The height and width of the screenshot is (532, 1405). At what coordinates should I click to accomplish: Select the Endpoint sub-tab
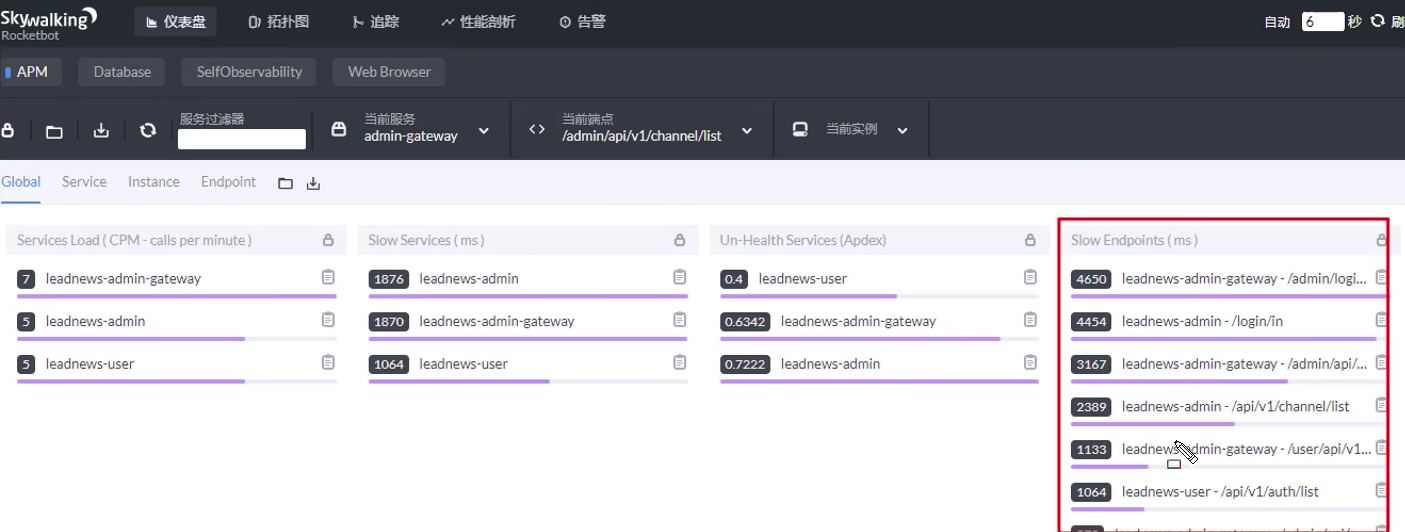tap(229, 182)
